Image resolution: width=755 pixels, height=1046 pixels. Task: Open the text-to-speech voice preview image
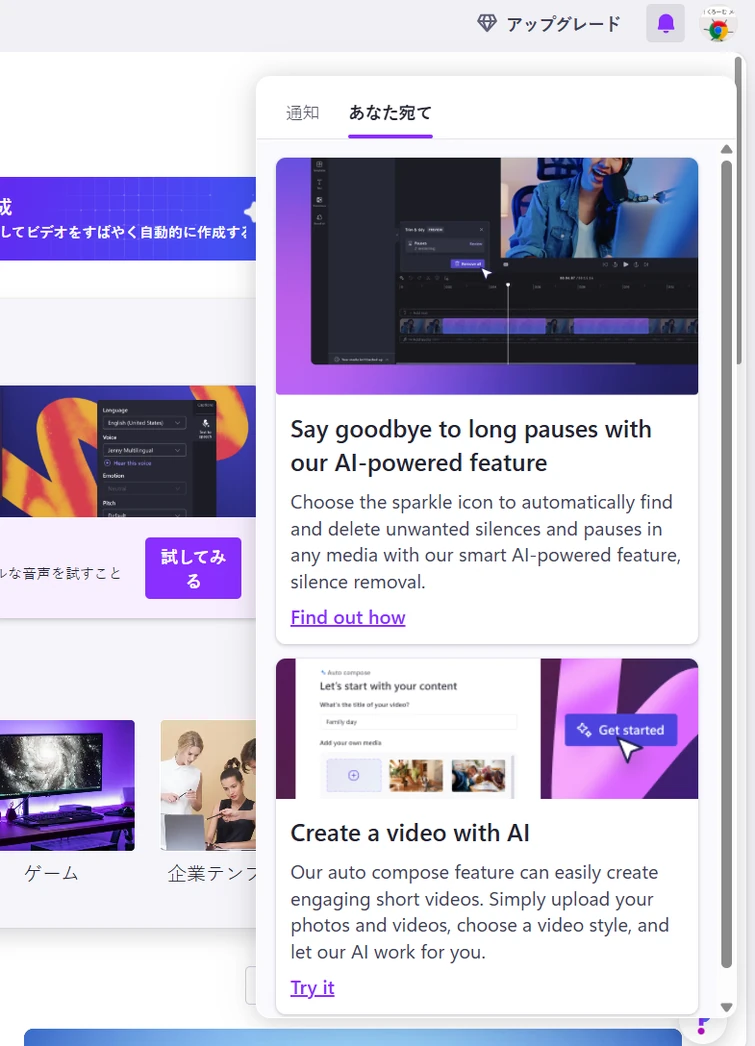127,451
